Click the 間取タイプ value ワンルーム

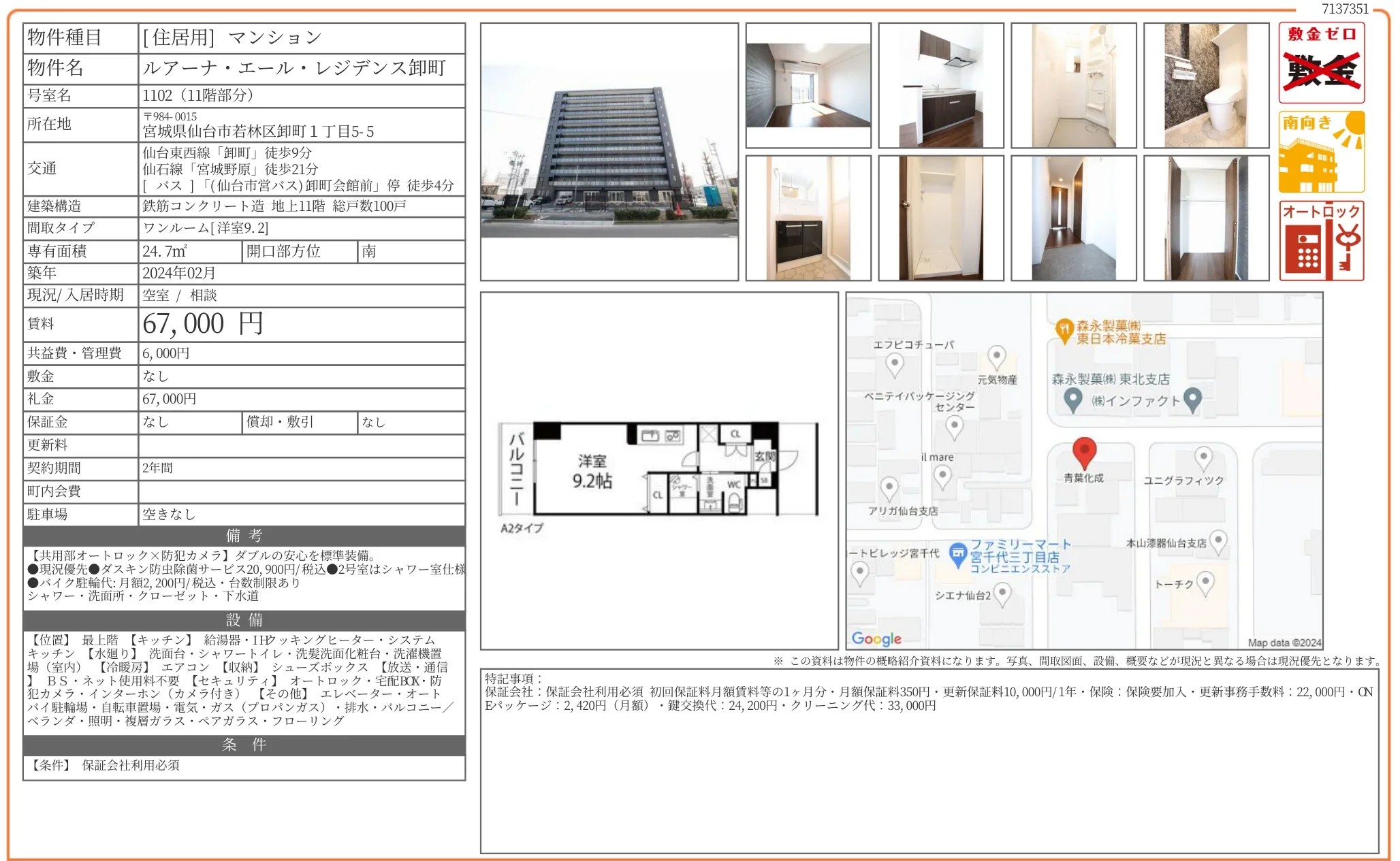(205, 228)
